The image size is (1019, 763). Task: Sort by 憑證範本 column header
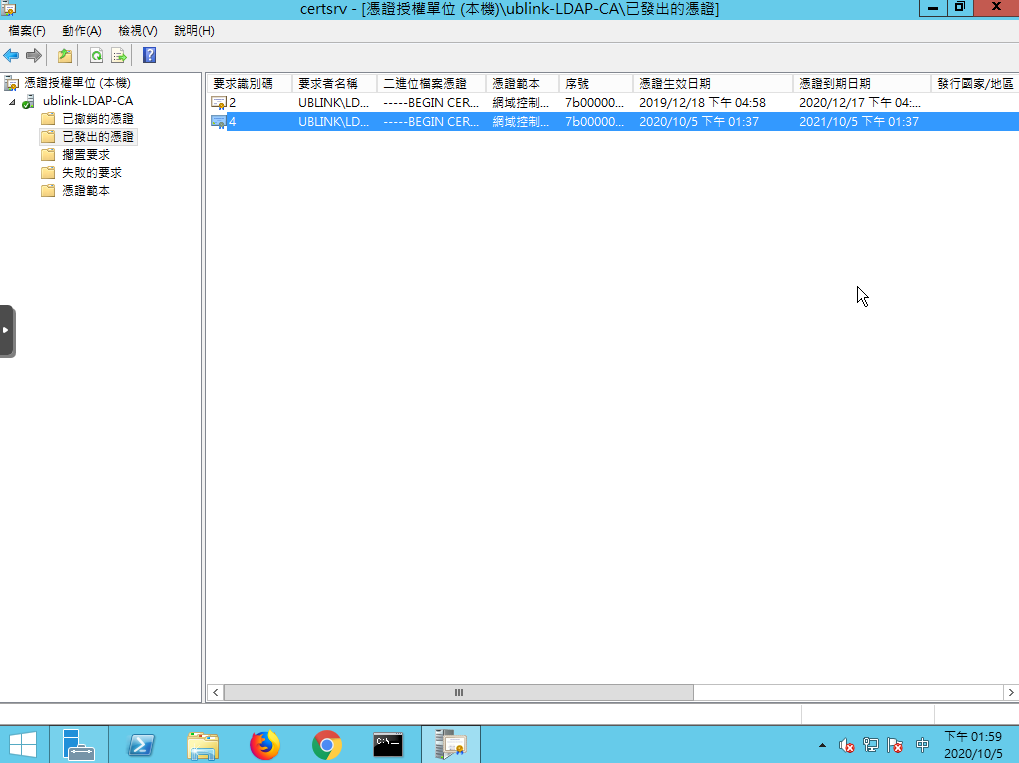(522, 84)
